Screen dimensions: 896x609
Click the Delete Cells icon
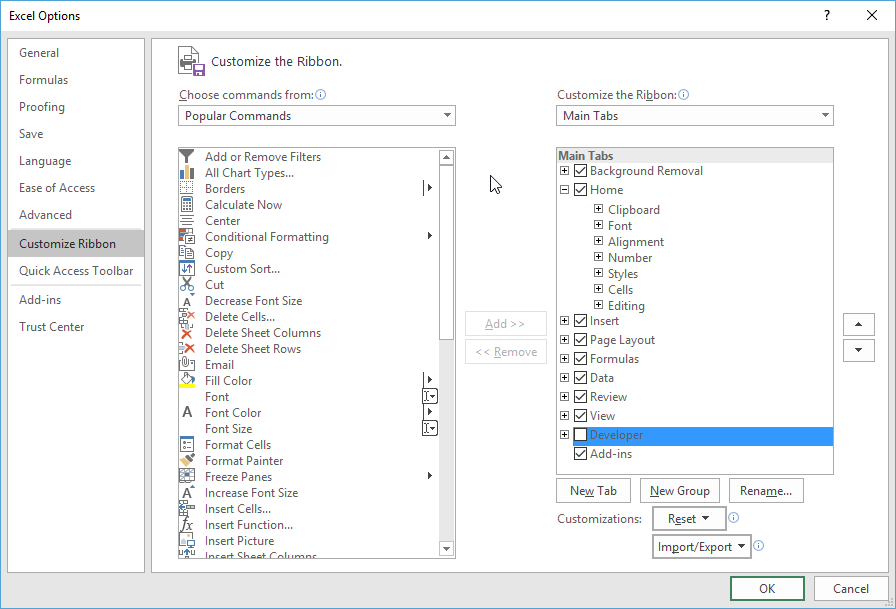(186, 316)
